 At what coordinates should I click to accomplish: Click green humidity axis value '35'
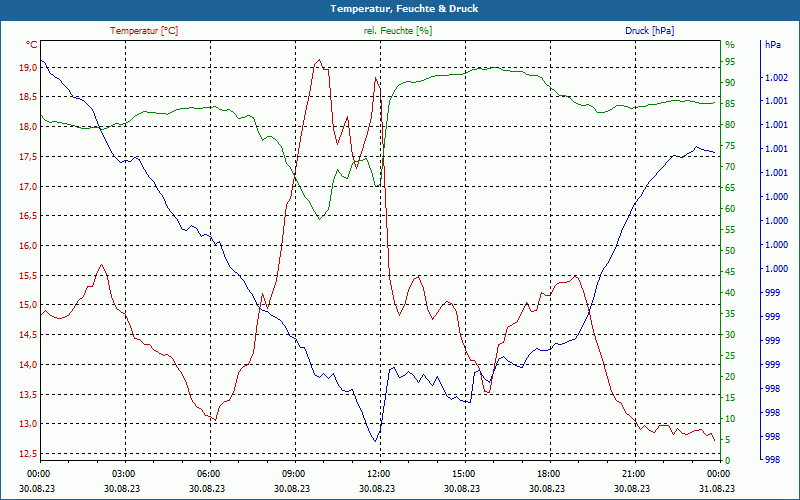click(x=730, y=314)
